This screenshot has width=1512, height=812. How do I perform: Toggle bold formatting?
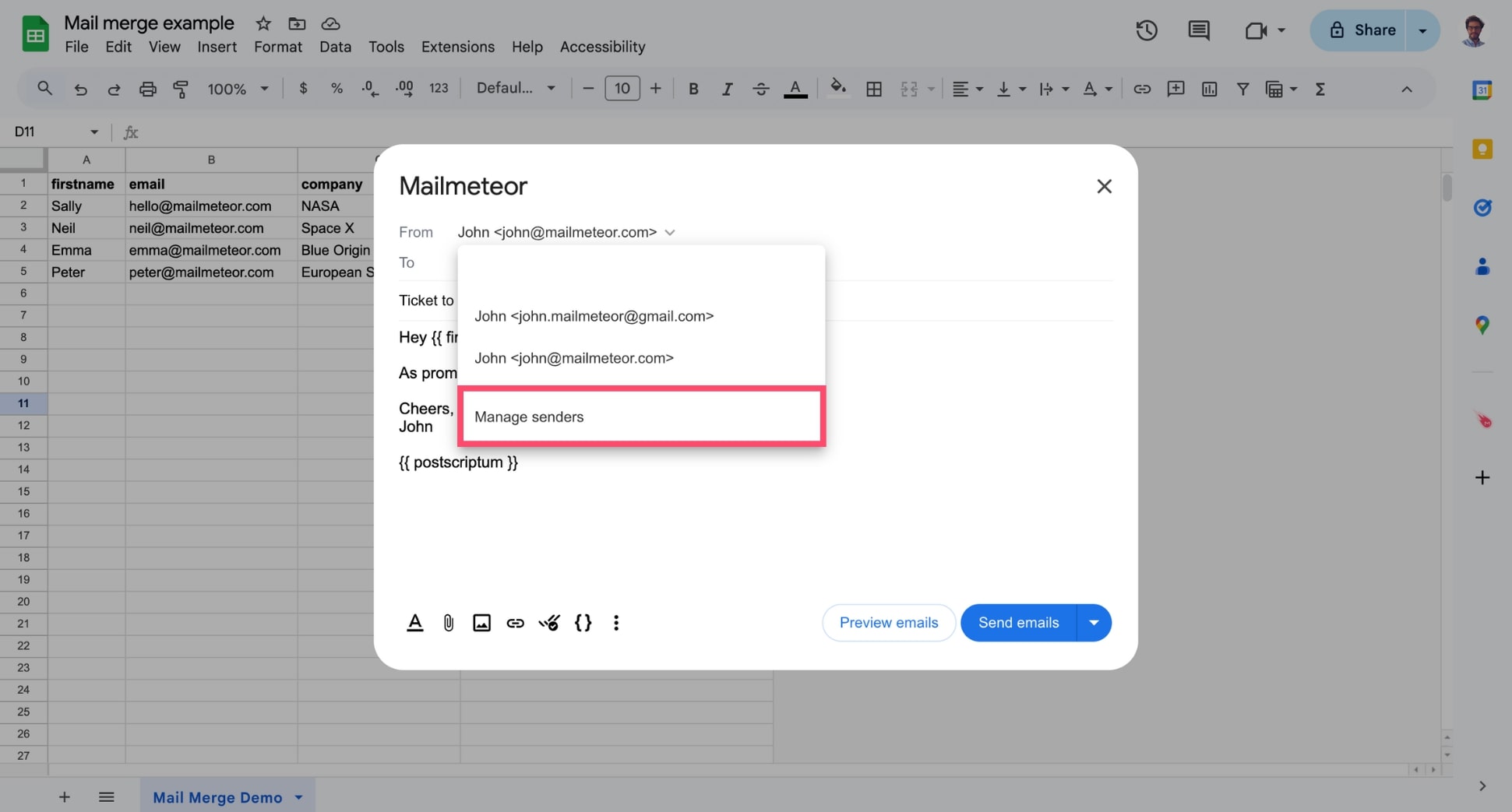[x=693, y=89]
